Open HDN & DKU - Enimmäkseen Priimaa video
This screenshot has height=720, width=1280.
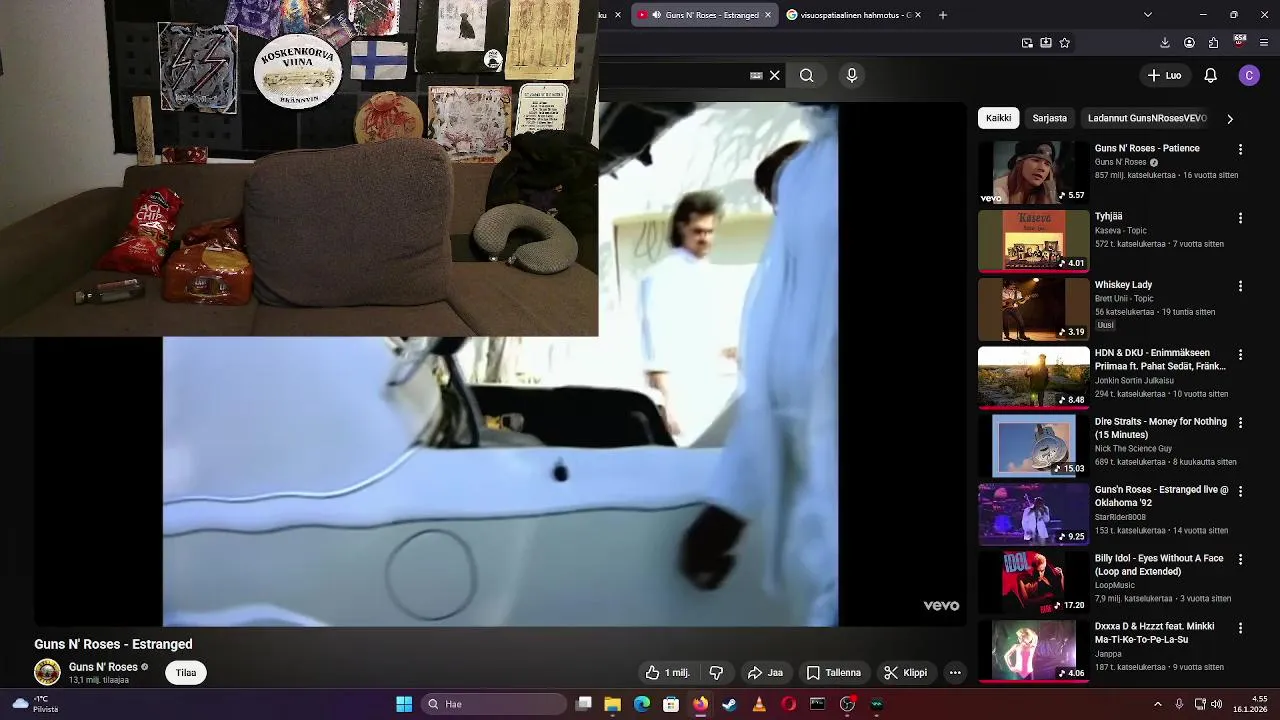[x=1159, y=359]
